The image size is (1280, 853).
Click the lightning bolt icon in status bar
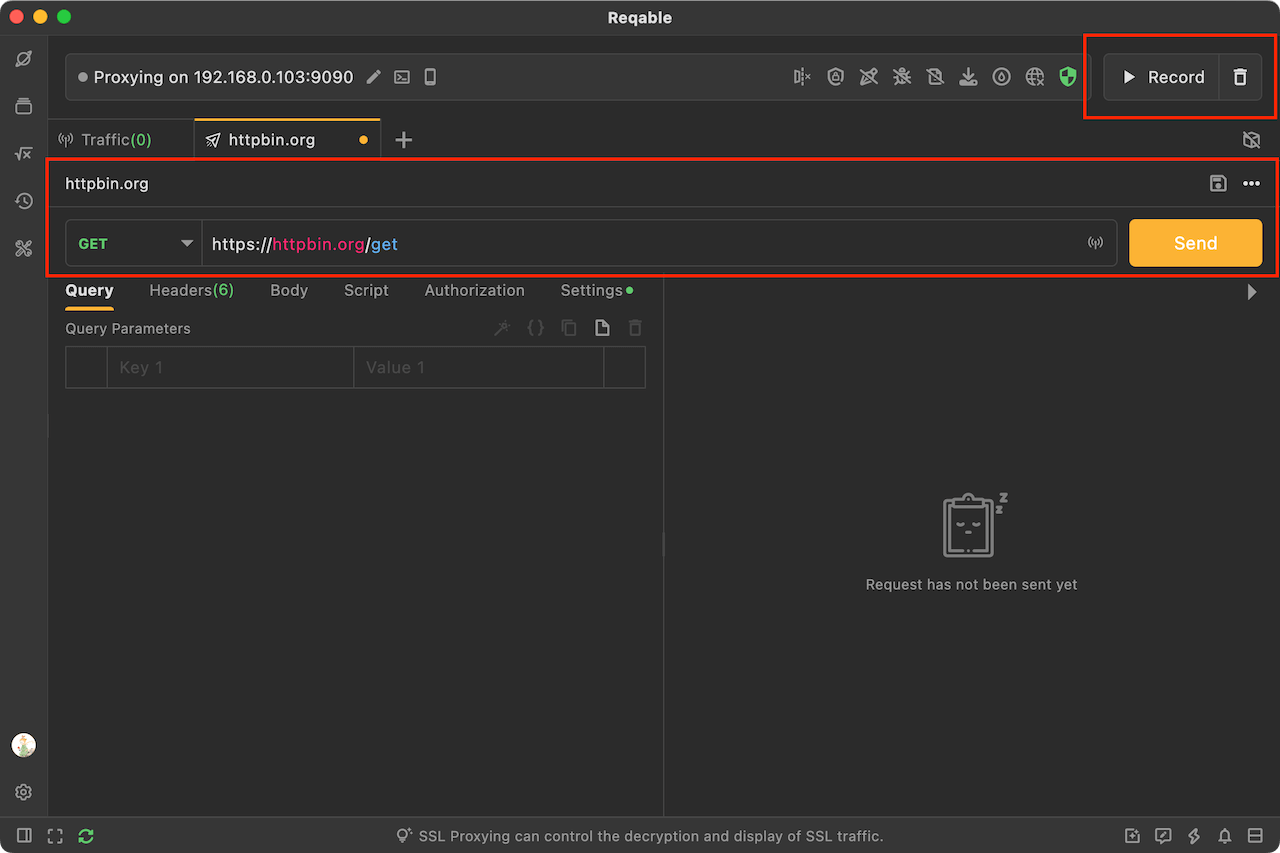click(x=1194, y=836)
